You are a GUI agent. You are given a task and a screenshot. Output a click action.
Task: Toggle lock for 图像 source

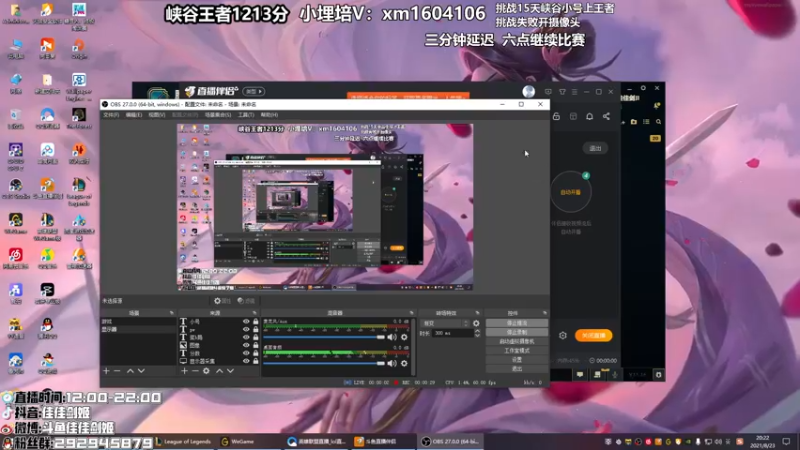[256, 345]
